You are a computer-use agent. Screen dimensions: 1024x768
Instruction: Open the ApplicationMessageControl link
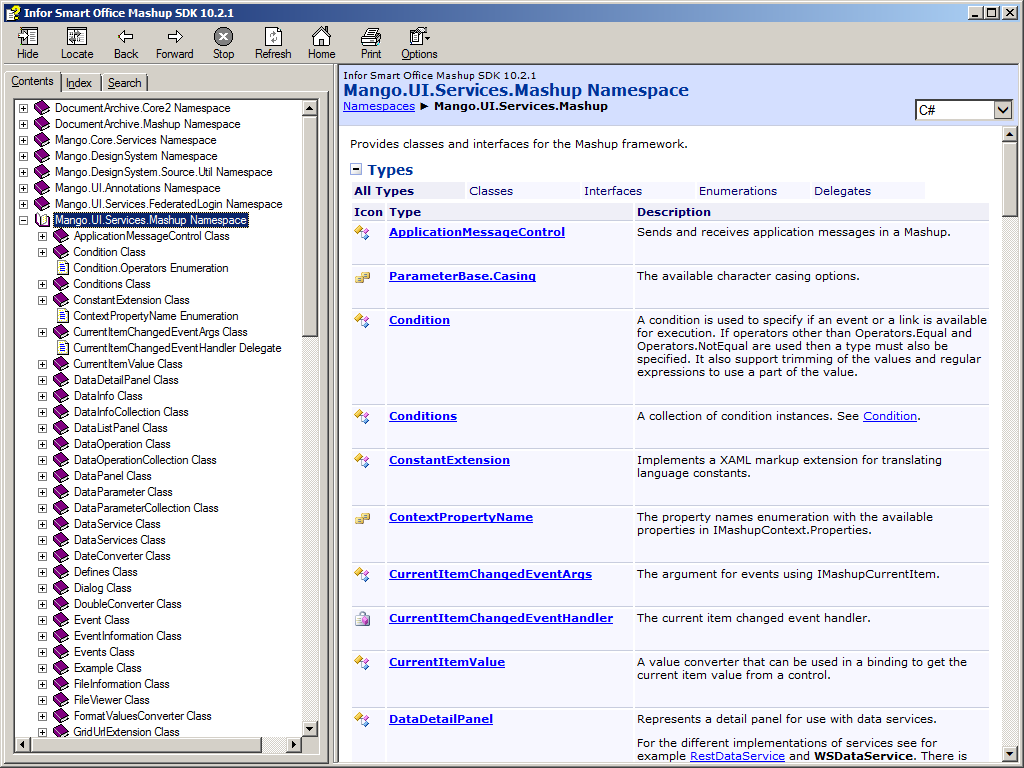[476, 232]
